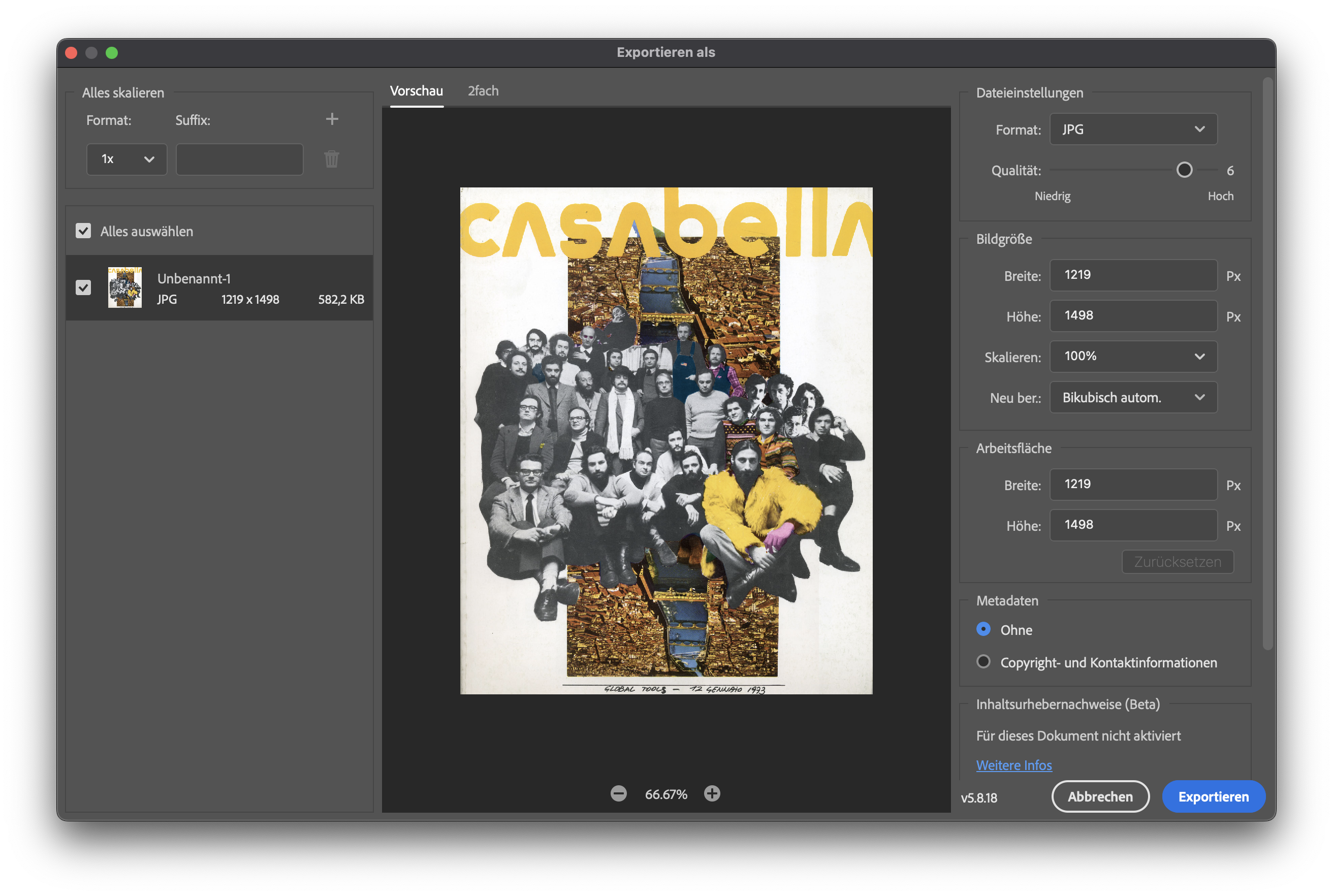1333x896 pixels.
Task: Open the 1x scale size dropdown
Action: point(126,159)
